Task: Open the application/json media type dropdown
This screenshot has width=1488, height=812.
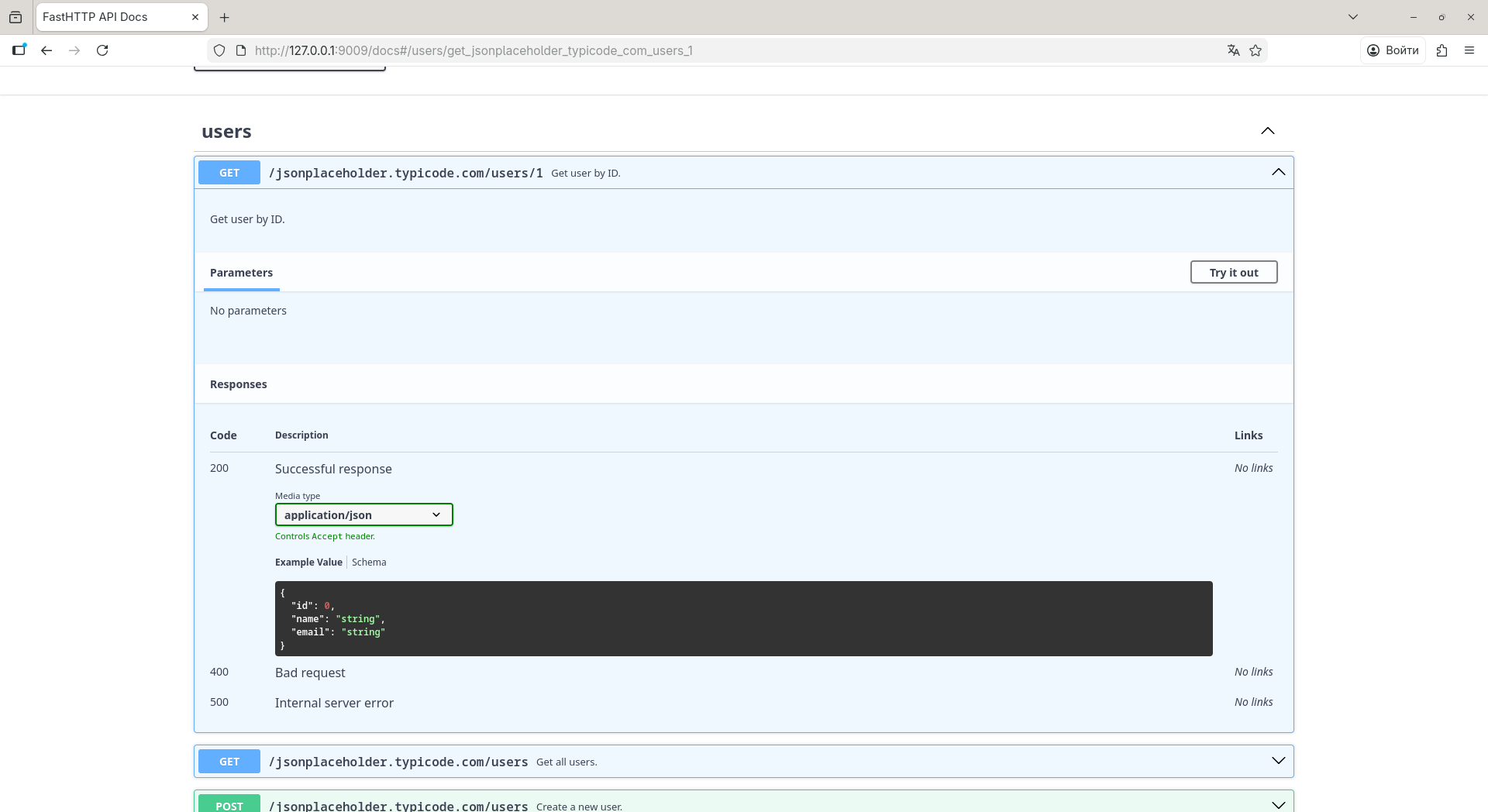Action: pyautogui.click(x=364, y=515)
